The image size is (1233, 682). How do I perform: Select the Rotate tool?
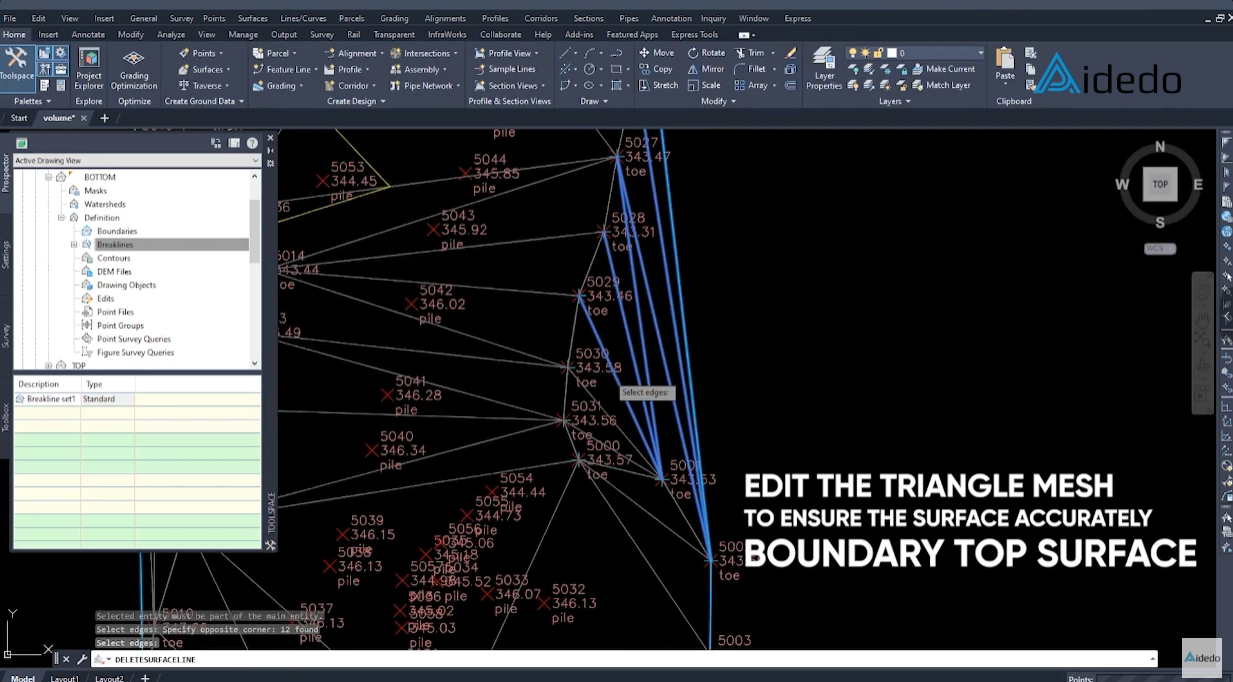706,53
